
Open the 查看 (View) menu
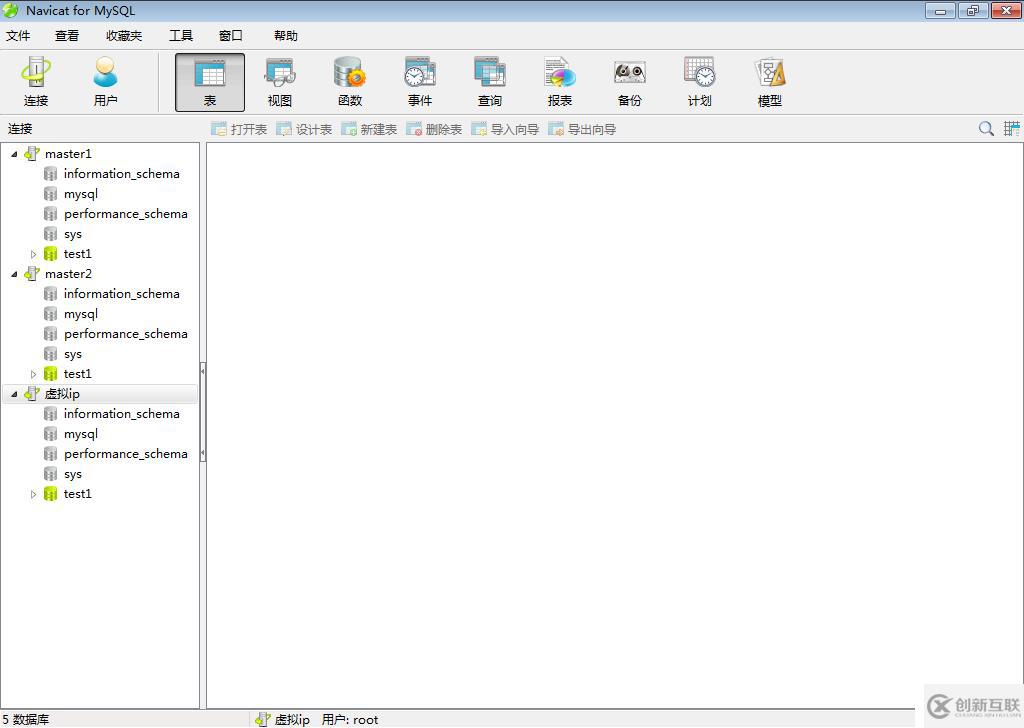pos(67,36)
